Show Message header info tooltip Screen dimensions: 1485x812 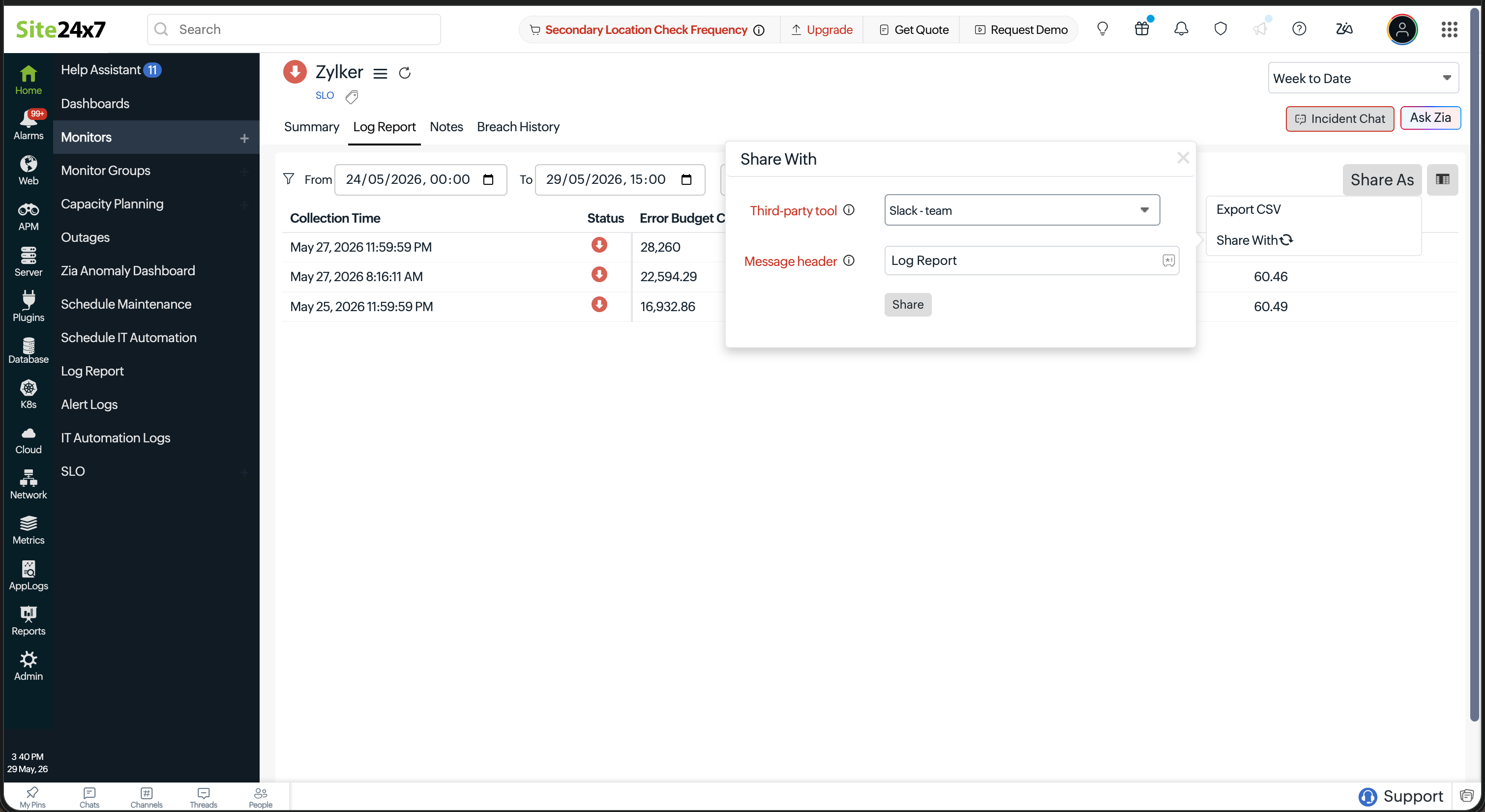(849, 261)
